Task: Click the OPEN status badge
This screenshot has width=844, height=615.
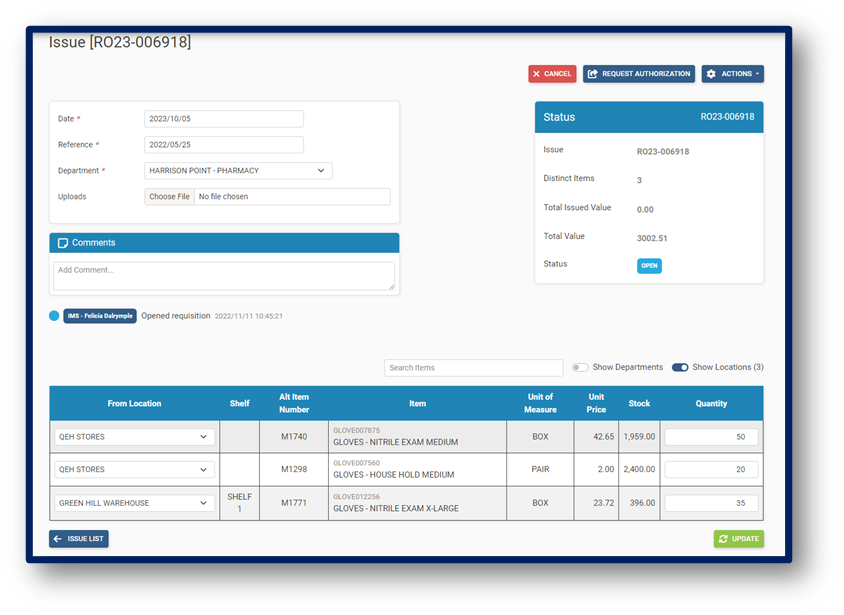Action: click(x=649, y=266)
